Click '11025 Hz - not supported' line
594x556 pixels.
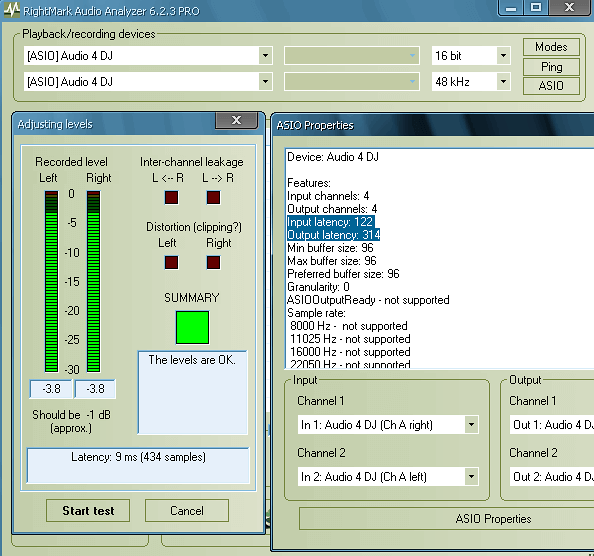(x=350, y=339)
